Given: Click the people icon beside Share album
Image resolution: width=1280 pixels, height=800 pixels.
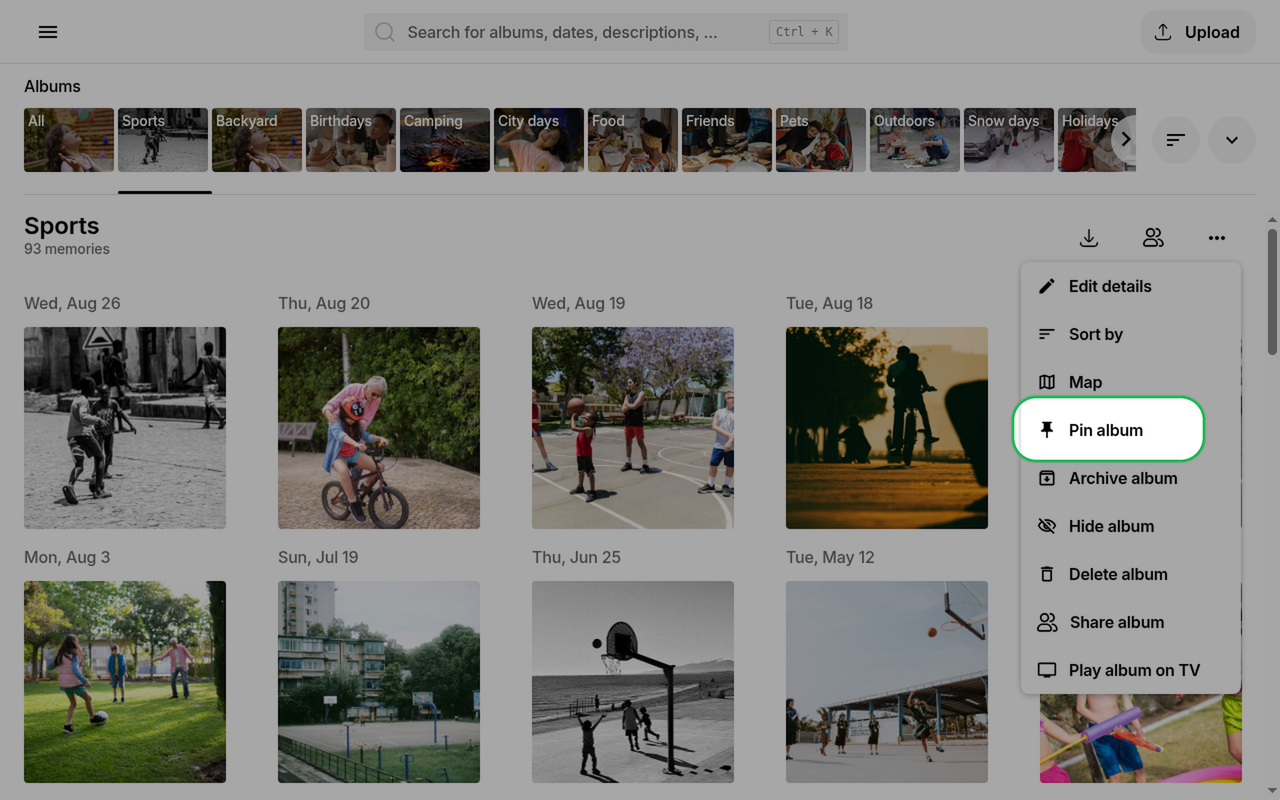Looking at the screenshot, I should [1047, 622].
